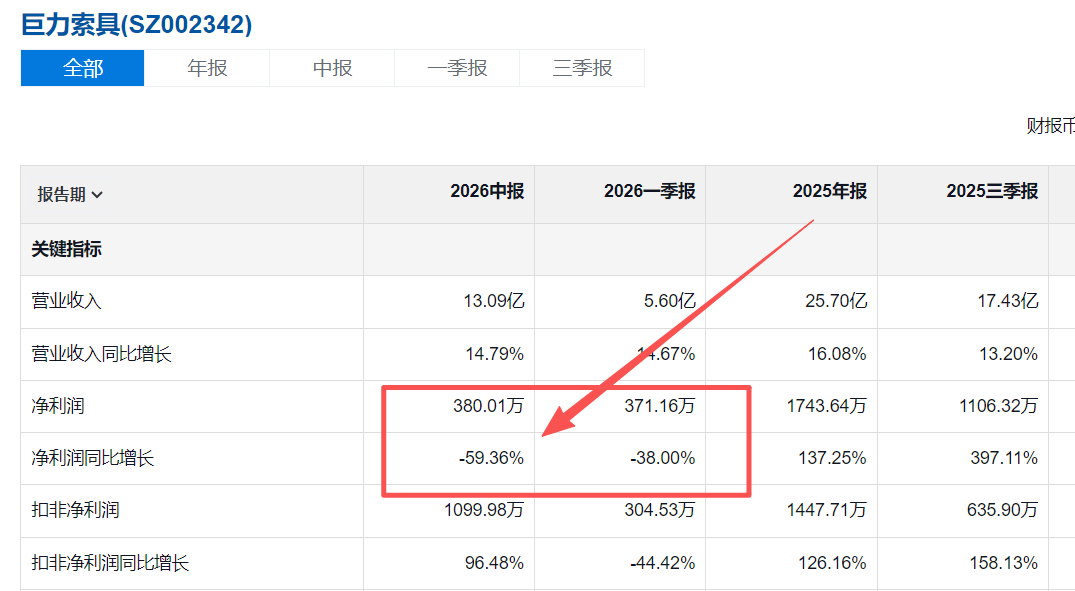This screenshot has height=591, width=1075.
Task: Click the 营业收入 row label
Action: tap(67, 301)
